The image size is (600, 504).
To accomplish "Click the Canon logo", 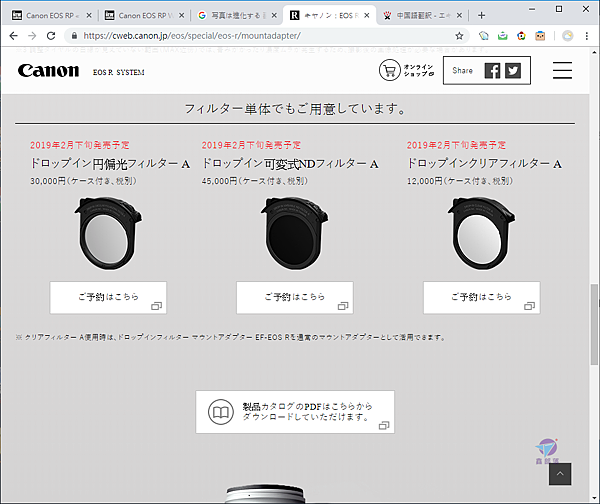I will click(48, 71).
